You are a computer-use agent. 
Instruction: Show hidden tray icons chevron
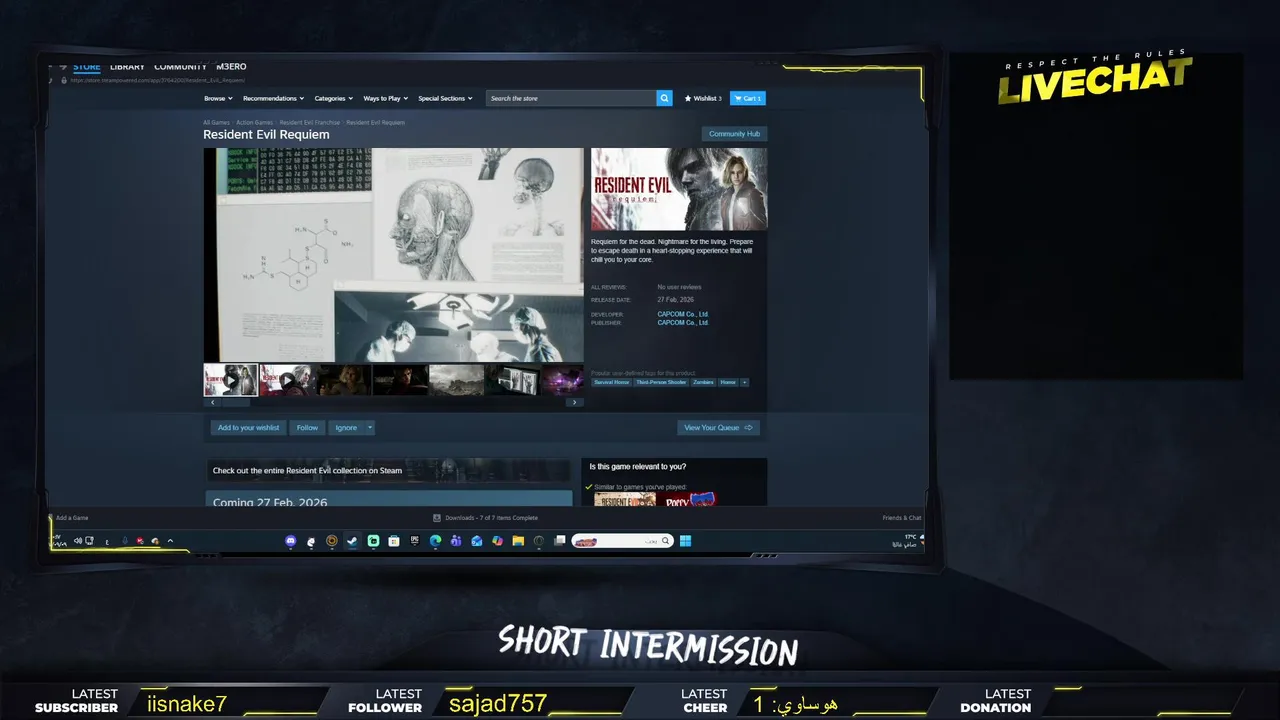pos(170,541)
